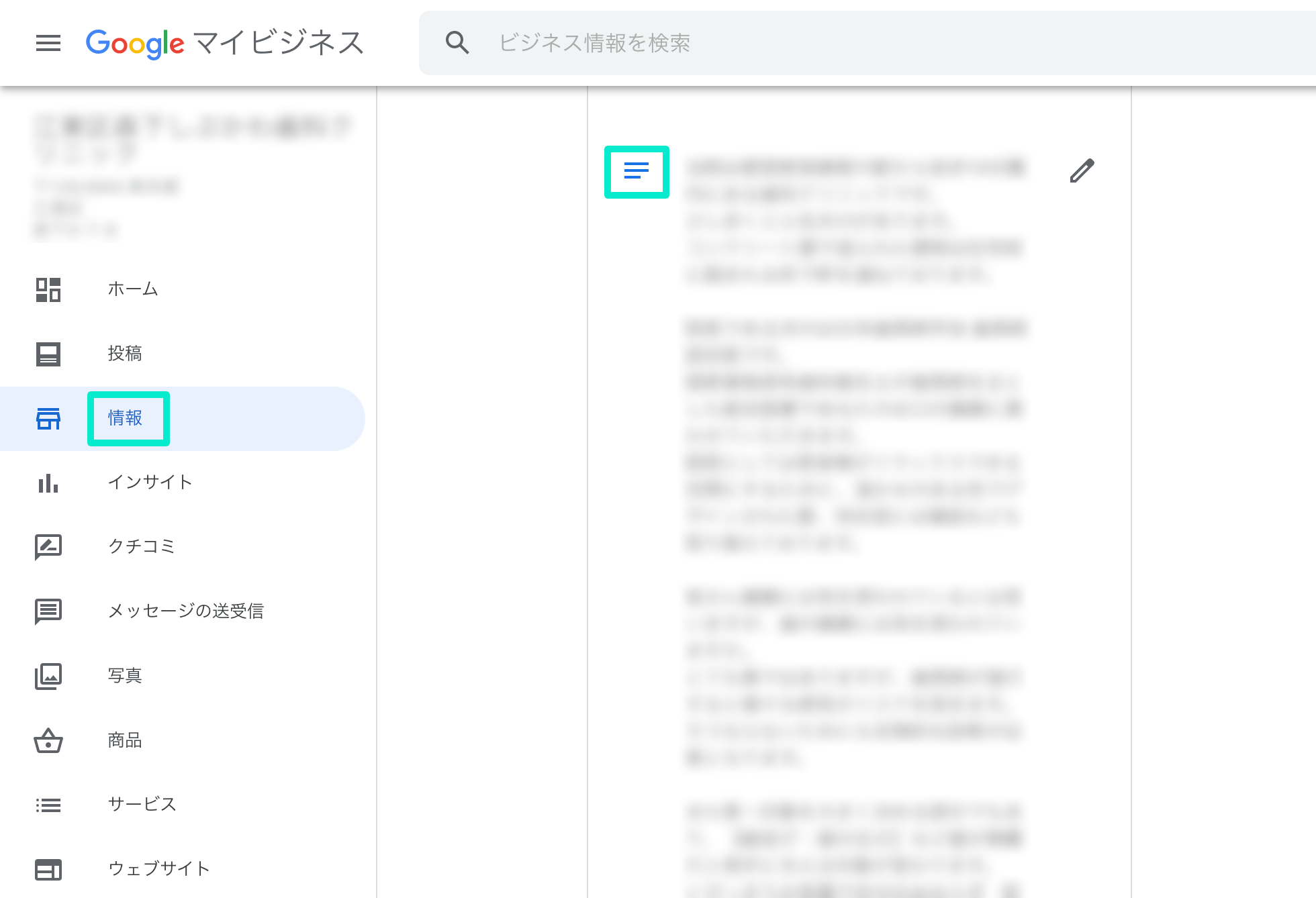This screenshot has height=898, width=1316.
Task: Click the search magnifier icon
Action: (x=457, y=43)
